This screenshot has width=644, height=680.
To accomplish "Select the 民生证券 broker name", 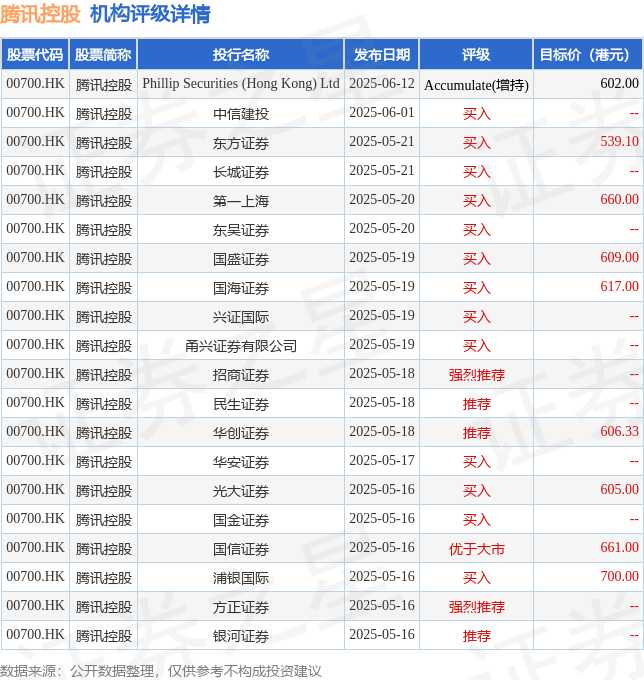I will click(x=241, y=404).
